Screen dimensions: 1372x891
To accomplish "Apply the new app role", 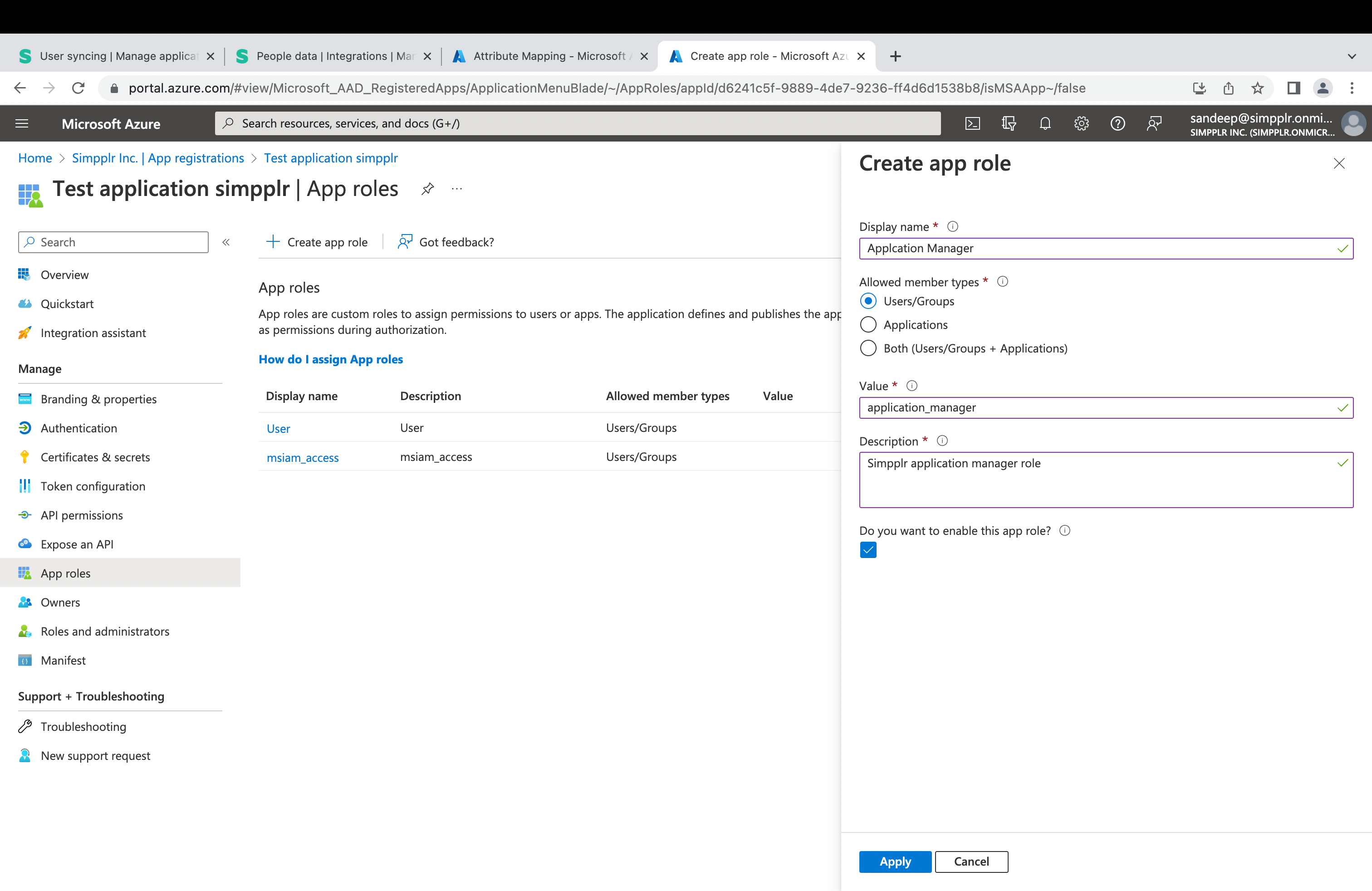I will click(895, 862).
